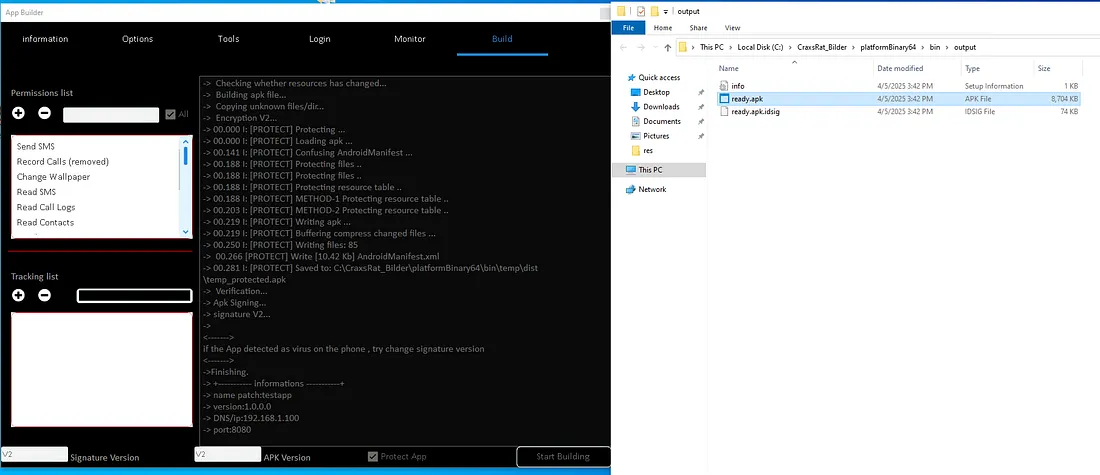The width and height of the screenshot is (1100, 475).
Task: Click the properties checkmark in Explorer title bar
Action: tap(639, 11)
